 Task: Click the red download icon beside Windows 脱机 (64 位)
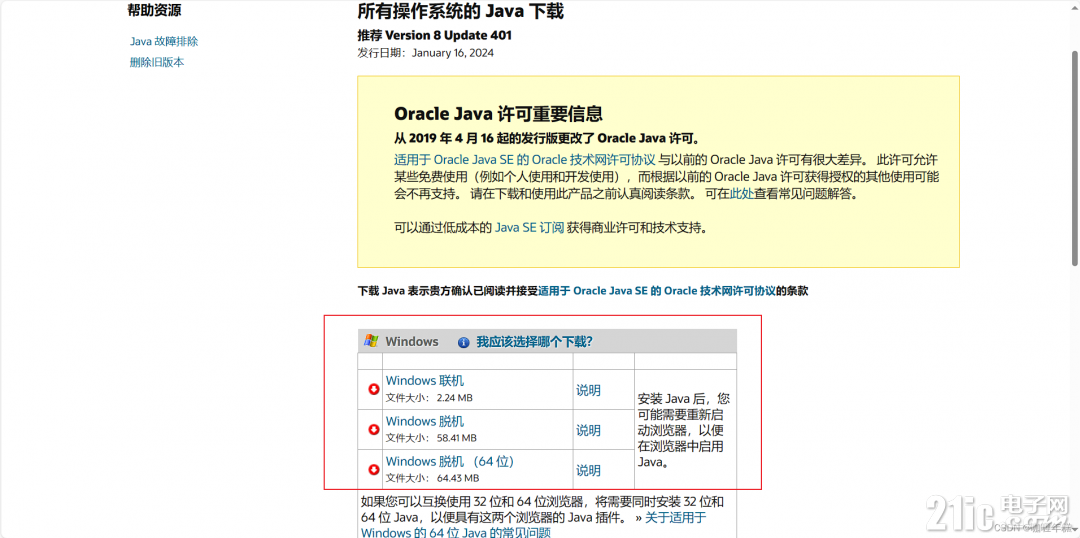374,470
